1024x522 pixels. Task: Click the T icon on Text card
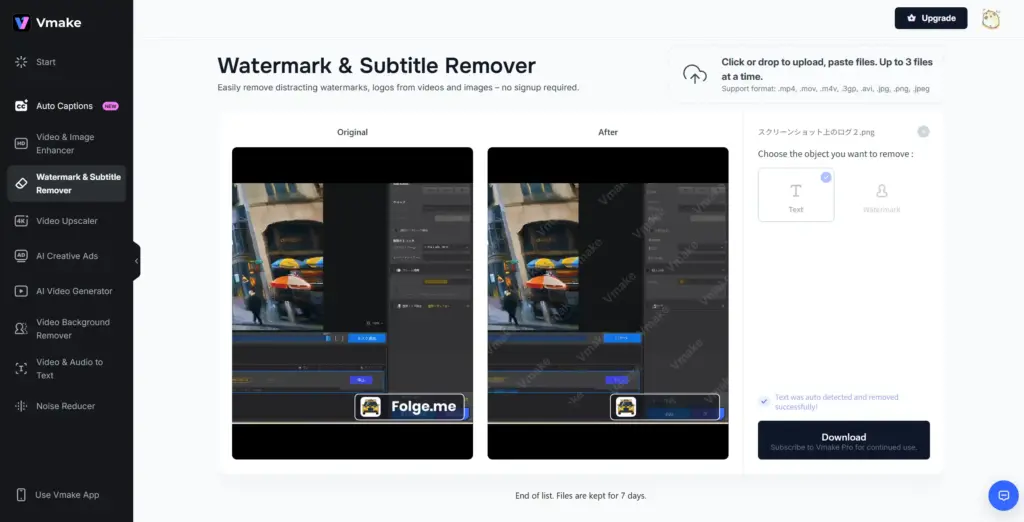click(796, 191)
